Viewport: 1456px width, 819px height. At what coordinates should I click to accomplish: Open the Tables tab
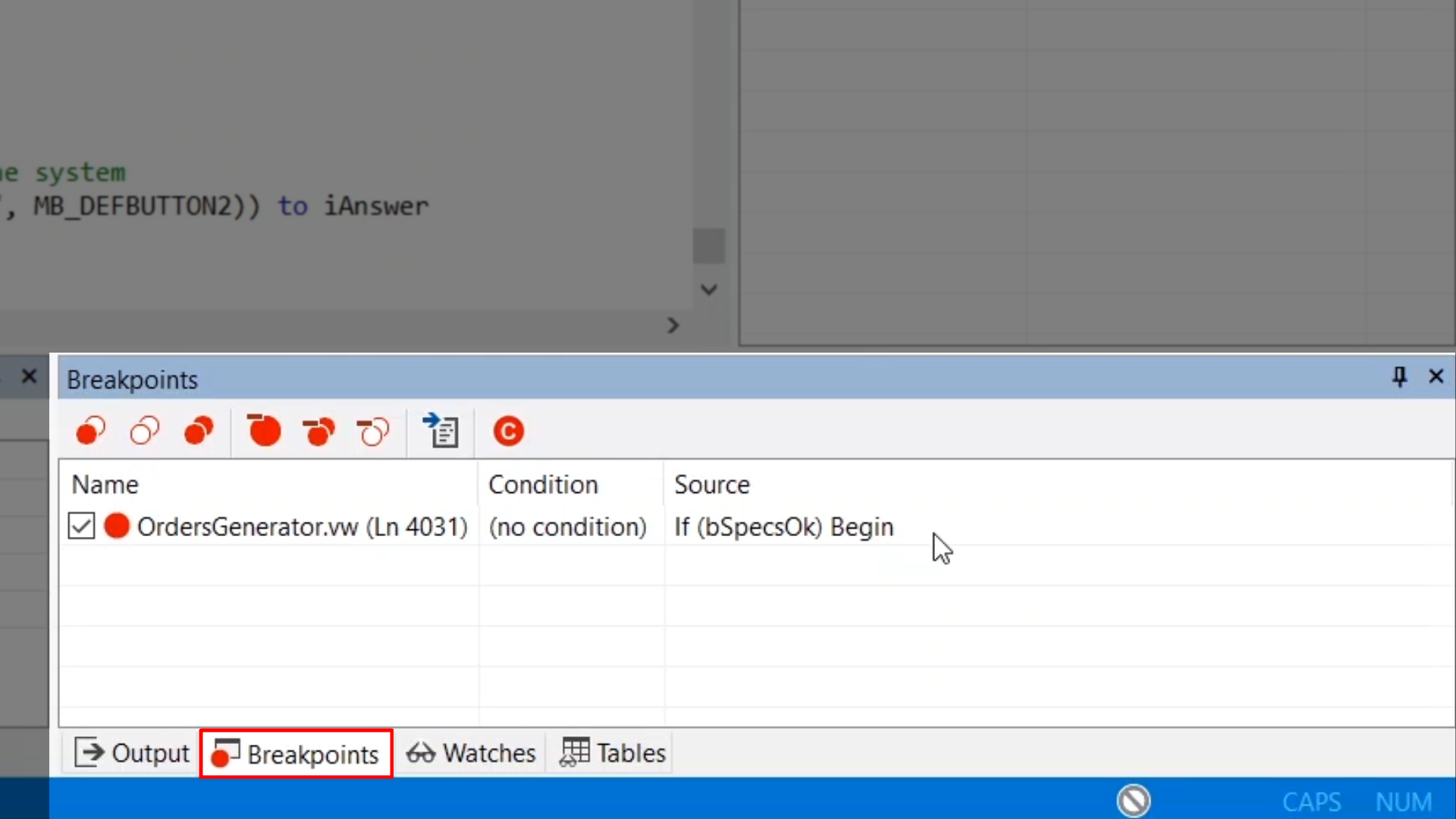(x=613, y=753)
